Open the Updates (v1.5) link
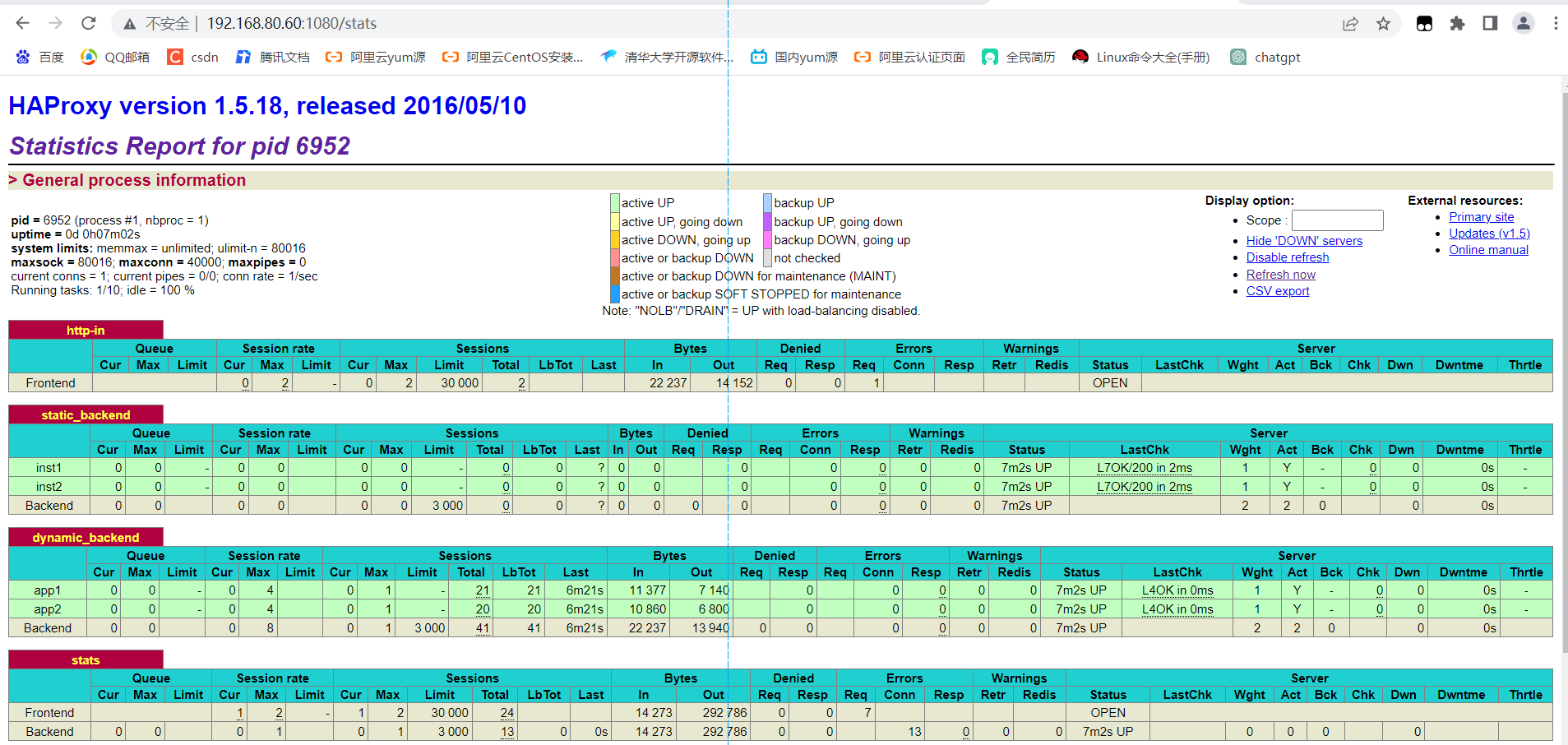 point(1490,234)
